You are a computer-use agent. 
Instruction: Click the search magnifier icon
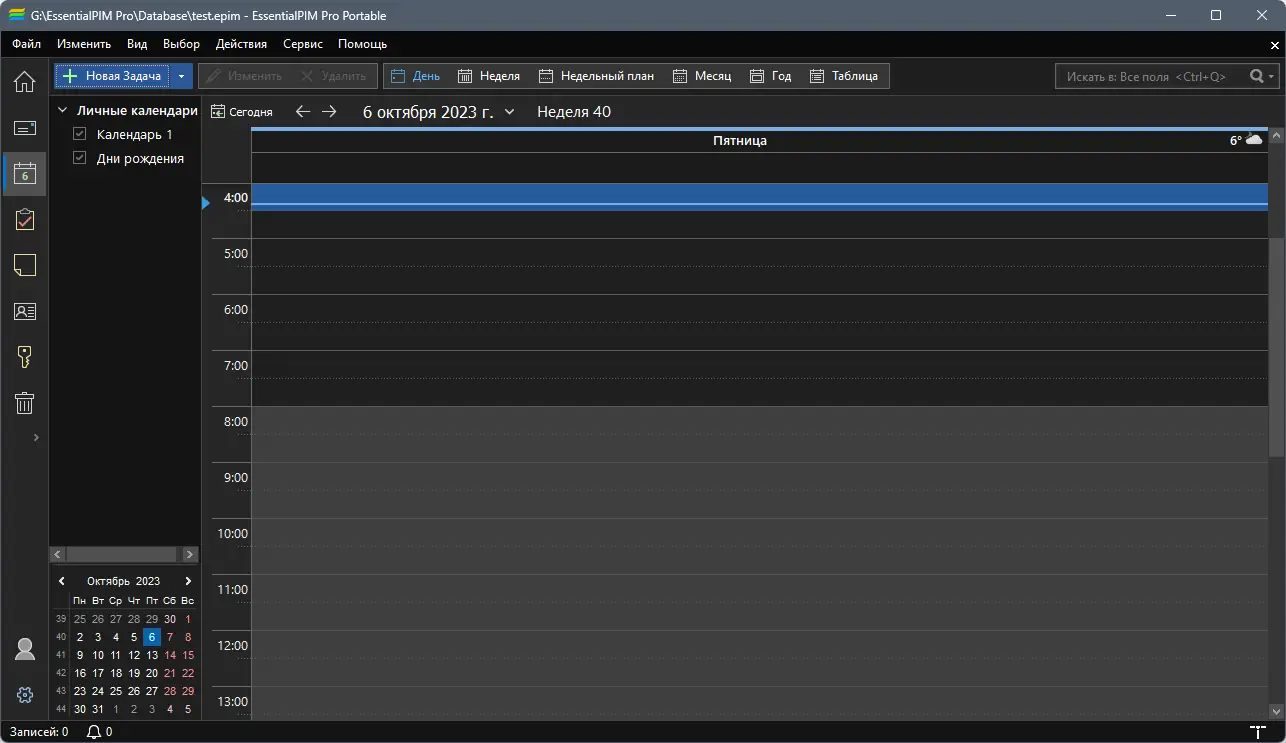[x=1257, y=76]
